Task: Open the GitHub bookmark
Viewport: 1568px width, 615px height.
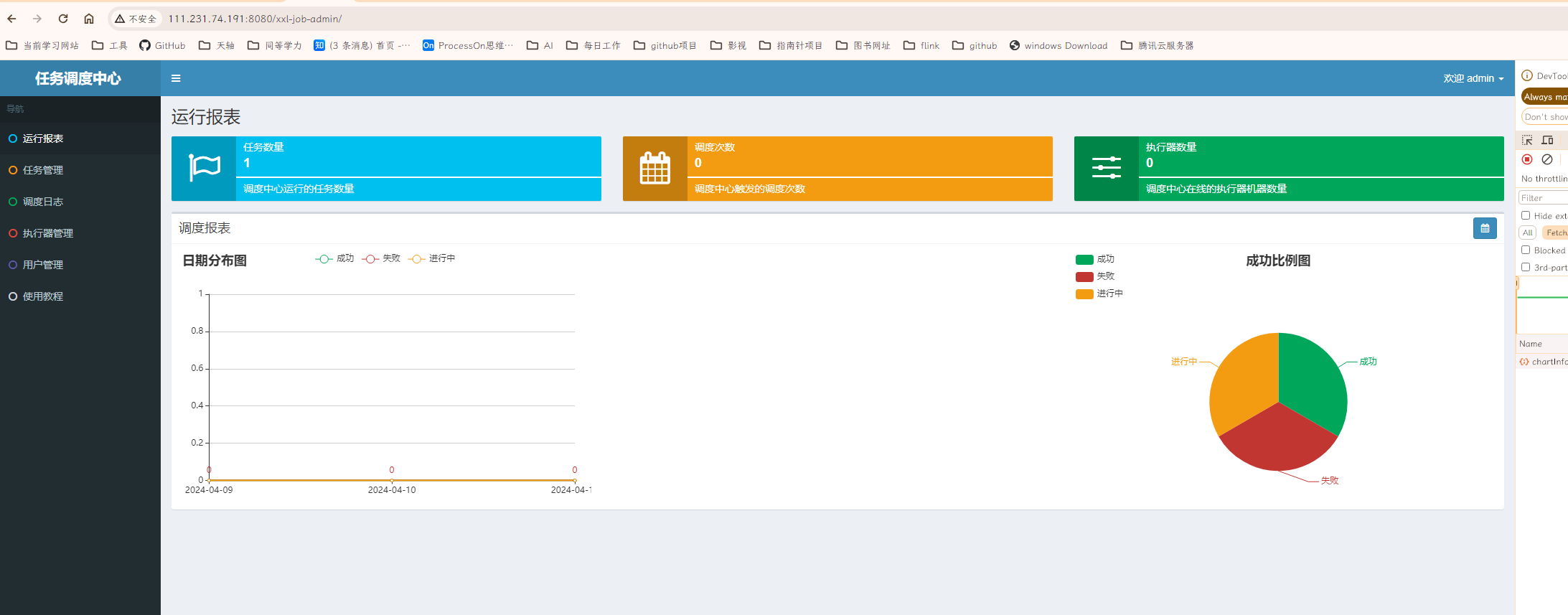Action: [x=162, y=45]
